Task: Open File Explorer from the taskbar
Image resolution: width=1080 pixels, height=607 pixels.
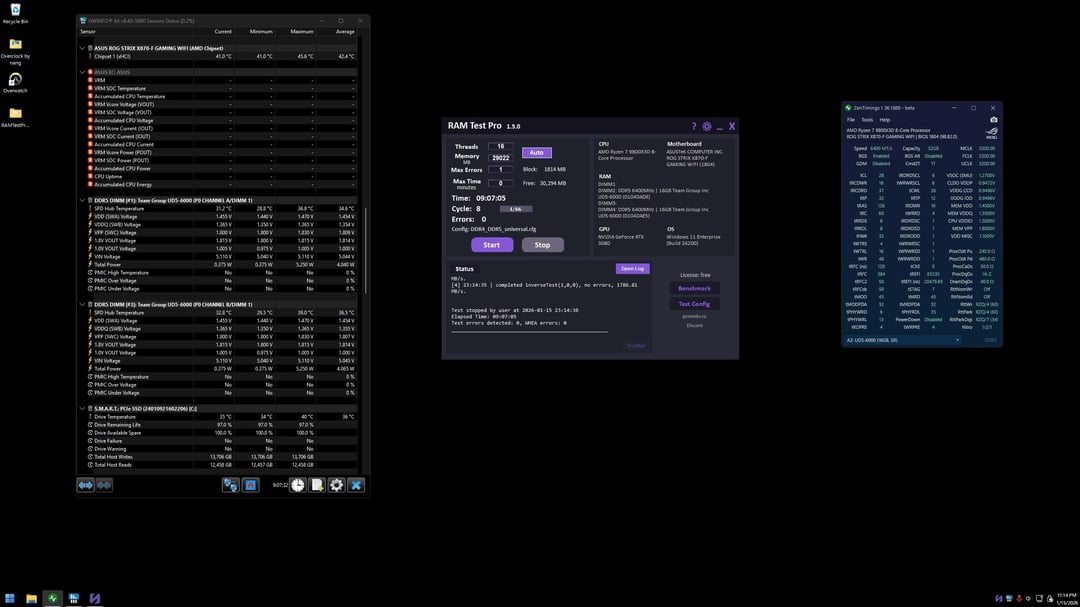Action: tap(31, 599)
